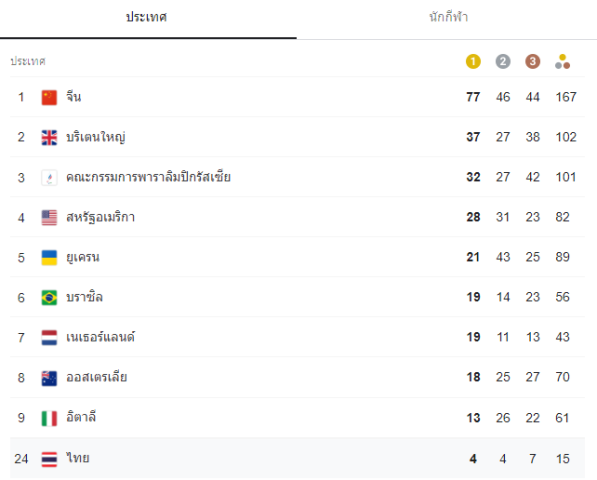The height and width of the screenshot is (480, 597).
Task: Select the ประเทศ tab
Action: (147, 17)
